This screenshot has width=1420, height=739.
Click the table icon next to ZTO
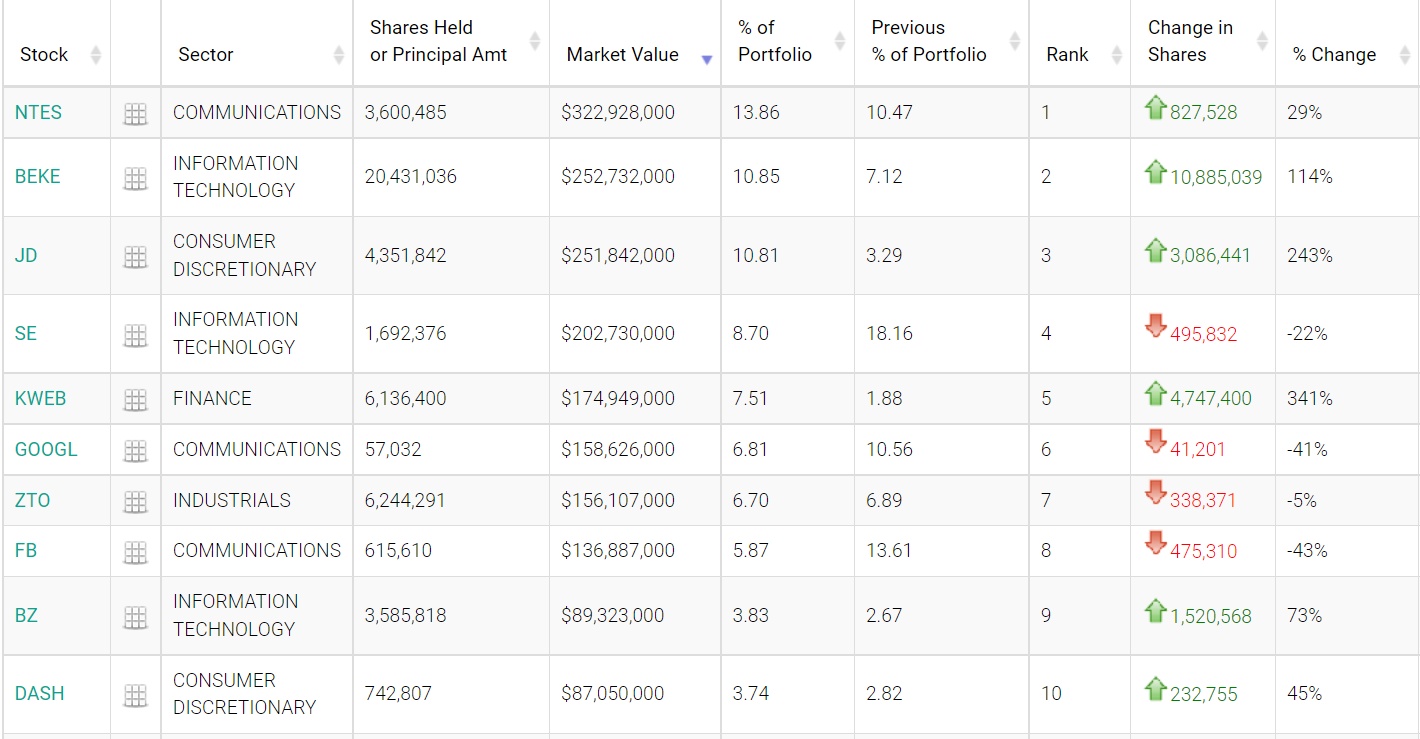(135, 502)
